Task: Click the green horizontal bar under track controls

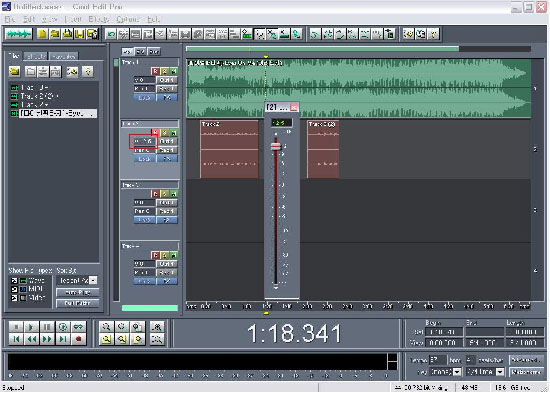Action: [x=150, y=308]
